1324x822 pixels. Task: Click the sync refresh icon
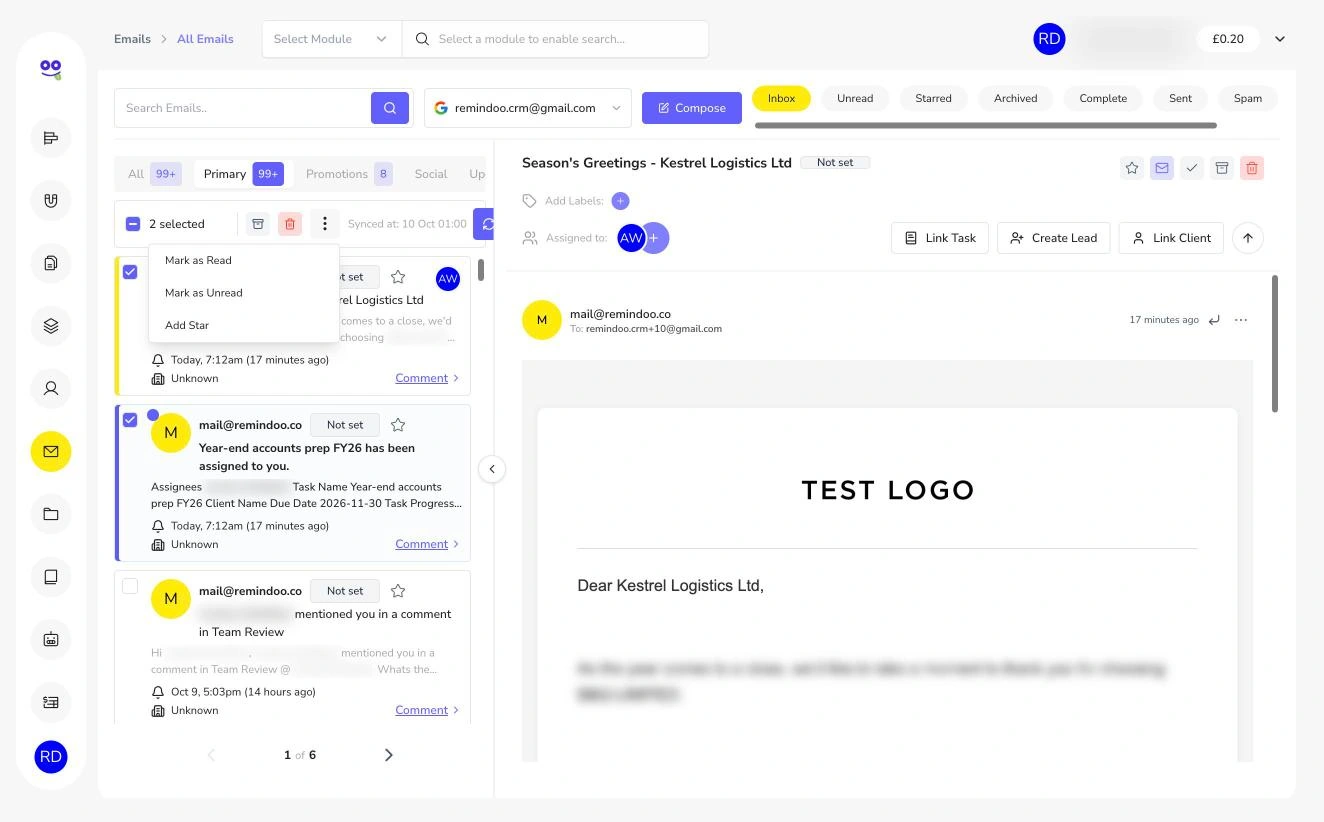click(486, 224)
